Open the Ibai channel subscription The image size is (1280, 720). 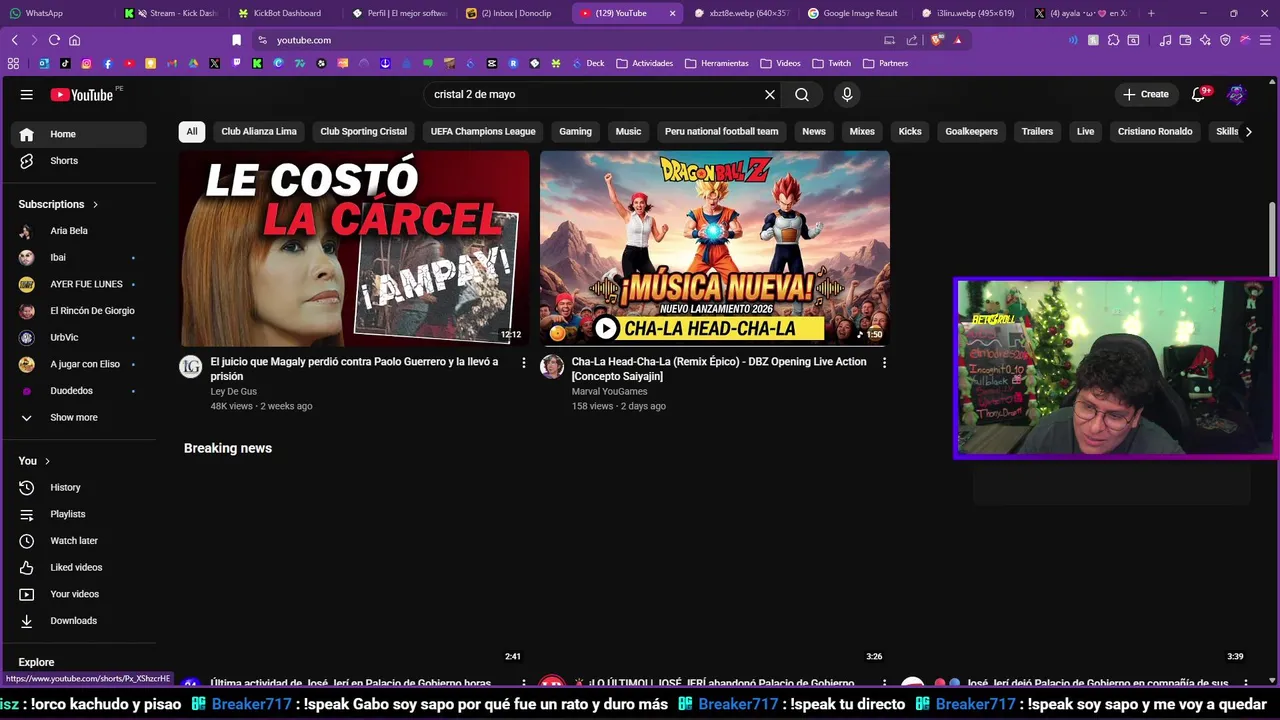[79, 257]
